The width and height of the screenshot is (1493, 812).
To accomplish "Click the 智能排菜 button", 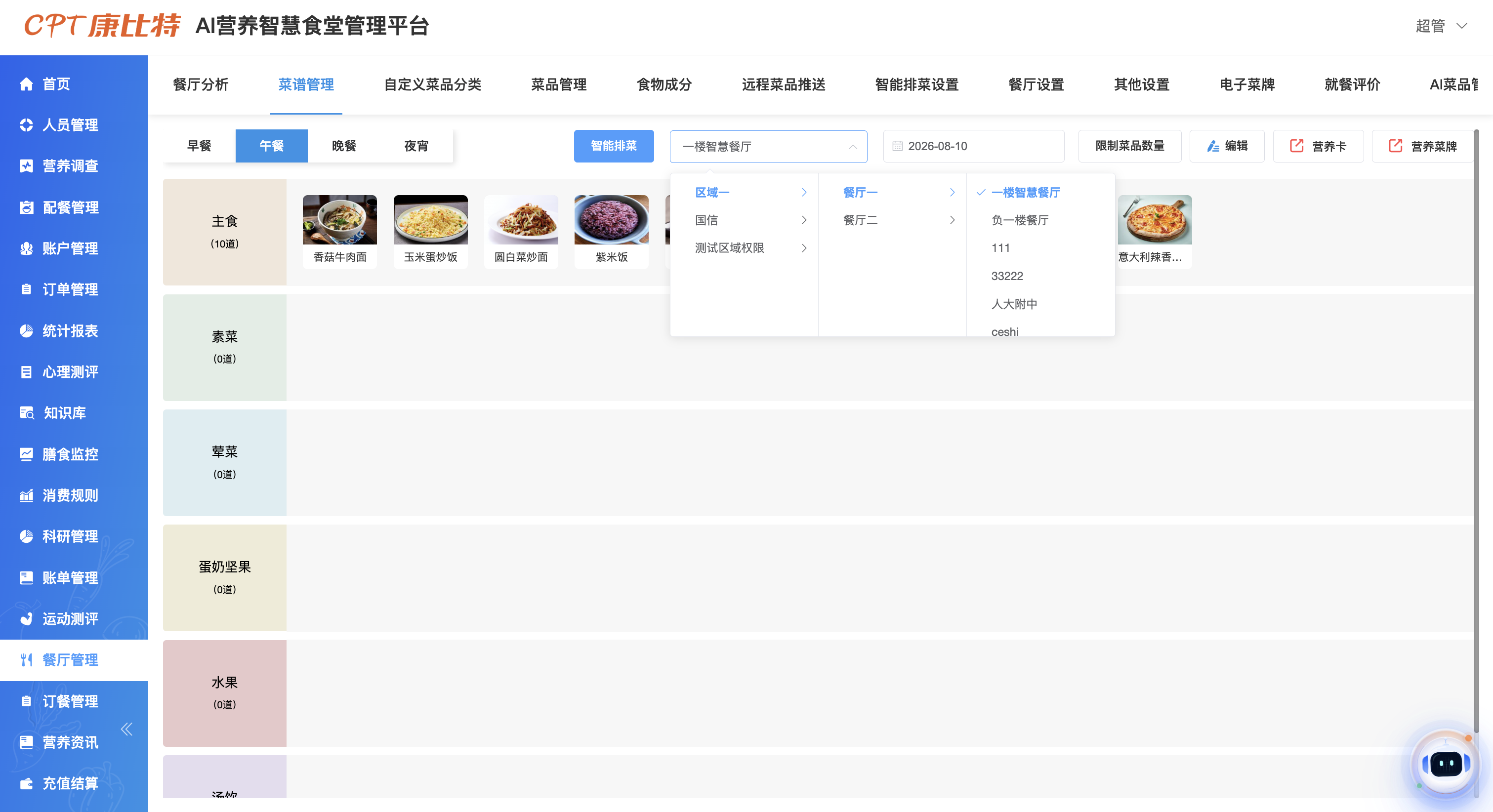I will coord(614,146).
